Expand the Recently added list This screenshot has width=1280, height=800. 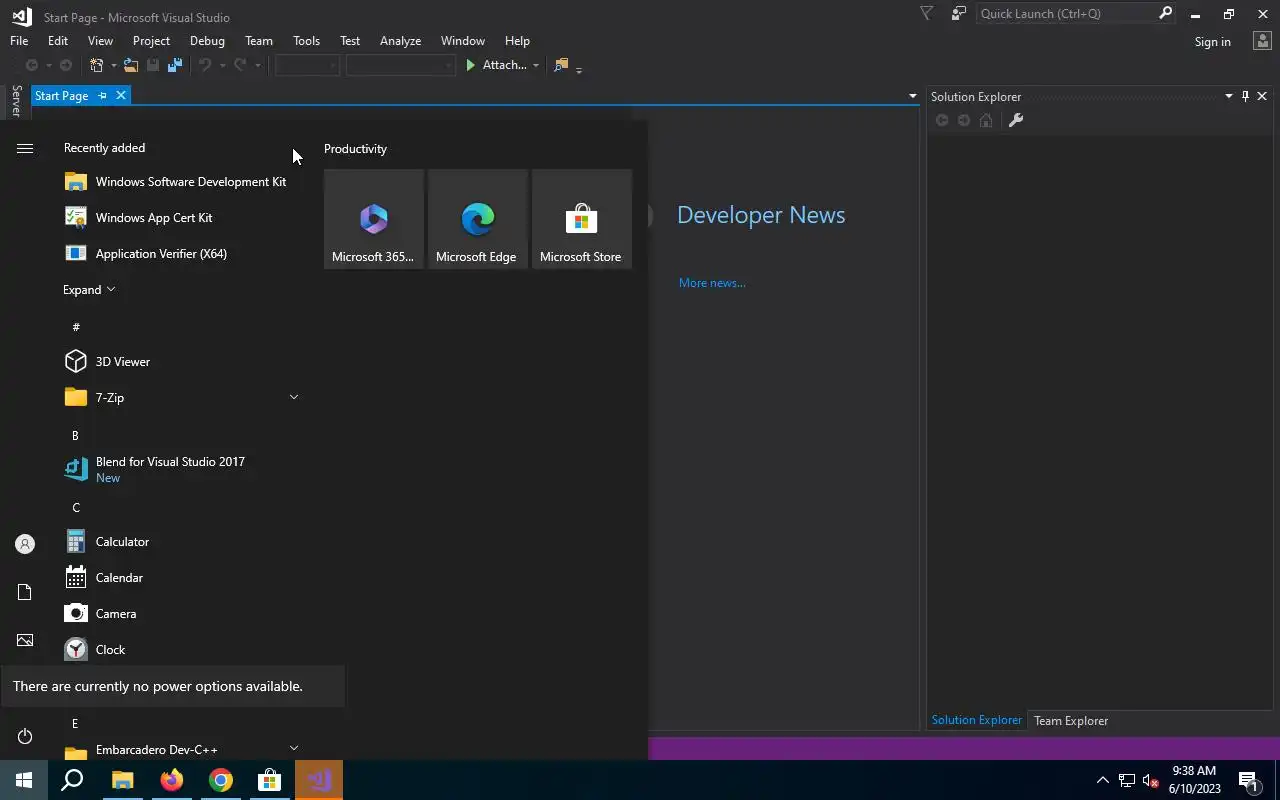pos(89,290)
